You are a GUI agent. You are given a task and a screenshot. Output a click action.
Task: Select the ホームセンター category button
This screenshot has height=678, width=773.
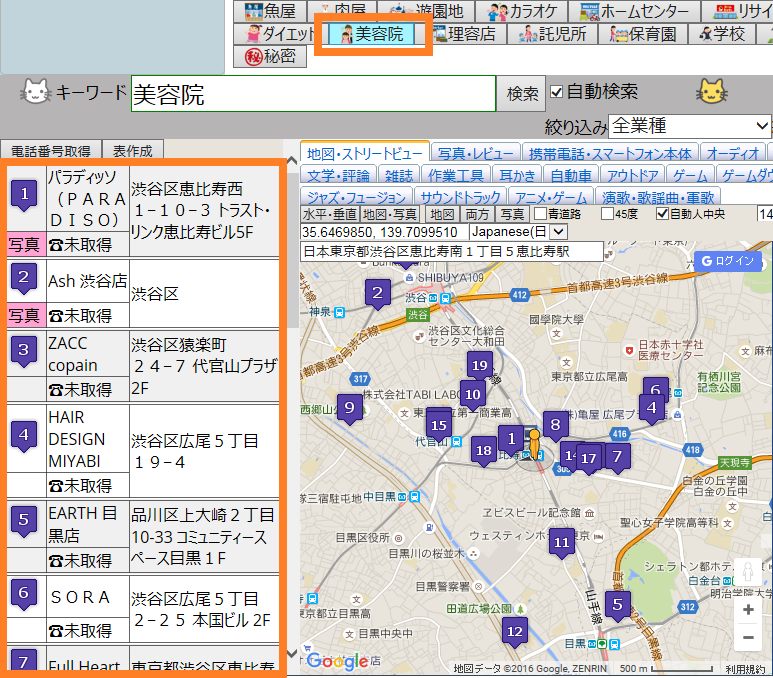click(x=633, y=11)
